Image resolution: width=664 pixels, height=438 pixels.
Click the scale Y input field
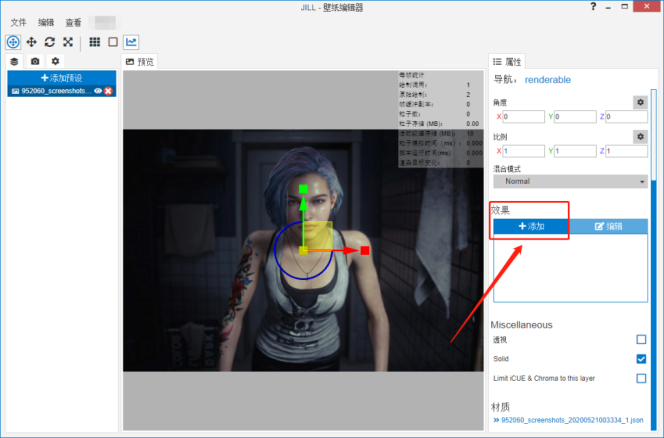(575, 151)
